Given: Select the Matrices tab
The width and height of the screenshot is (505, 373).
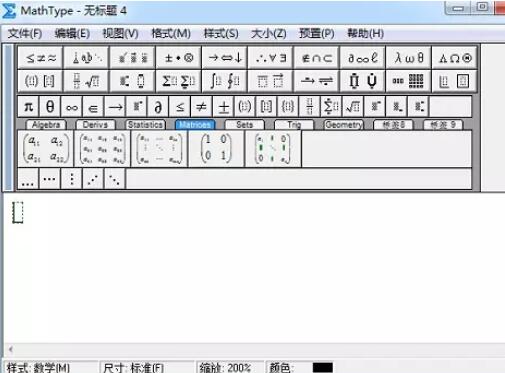Looking at the screenshot, I should (195, 125).
